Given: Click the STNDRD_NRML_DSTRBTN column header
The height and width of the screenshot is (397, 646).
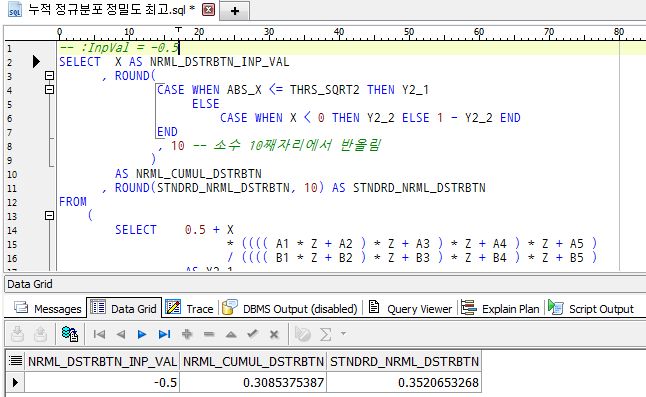Looking at the screenshot, I should [404, 361].
